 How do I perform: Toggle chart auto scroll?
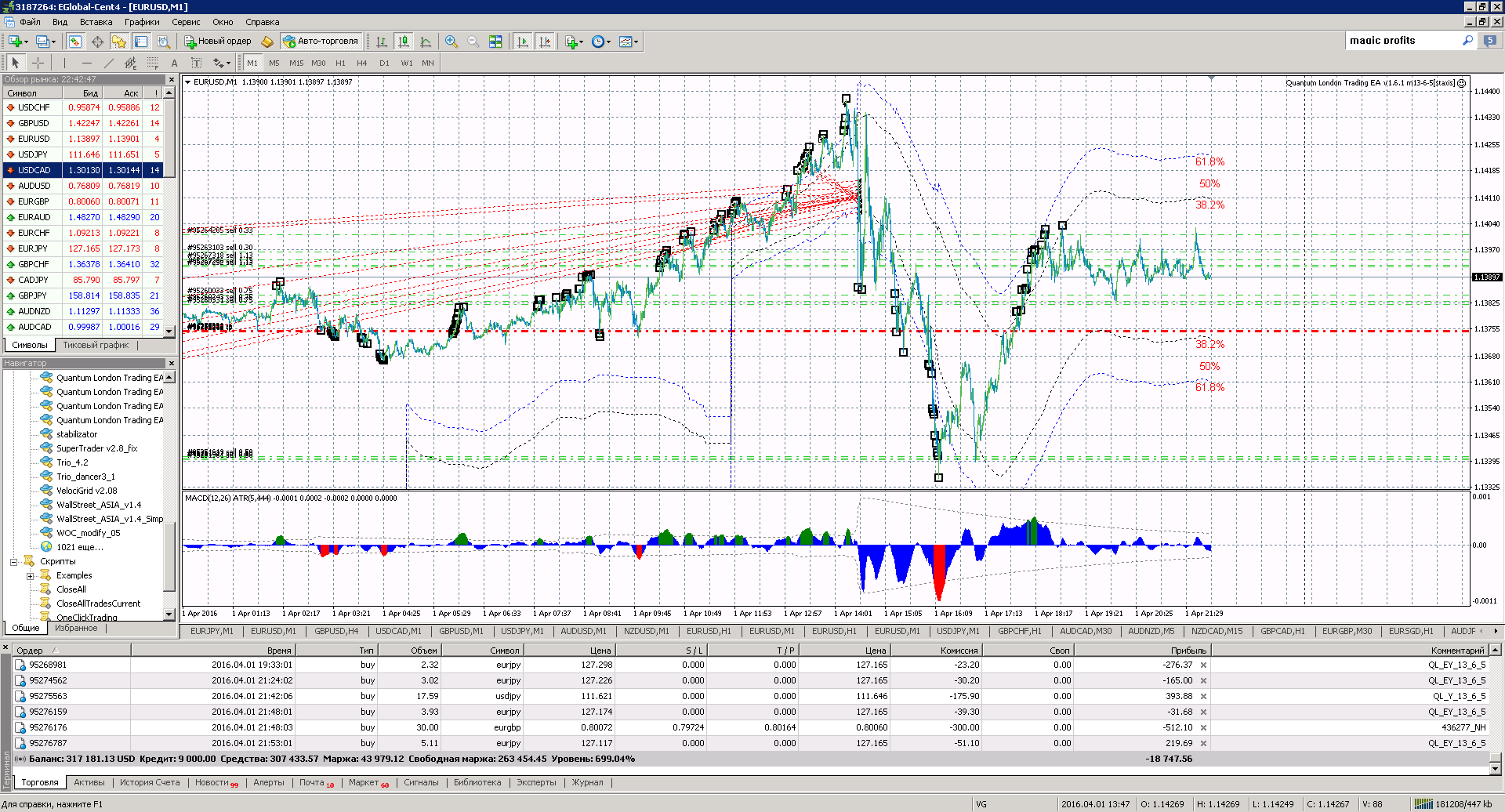click(x=523, y=42)
